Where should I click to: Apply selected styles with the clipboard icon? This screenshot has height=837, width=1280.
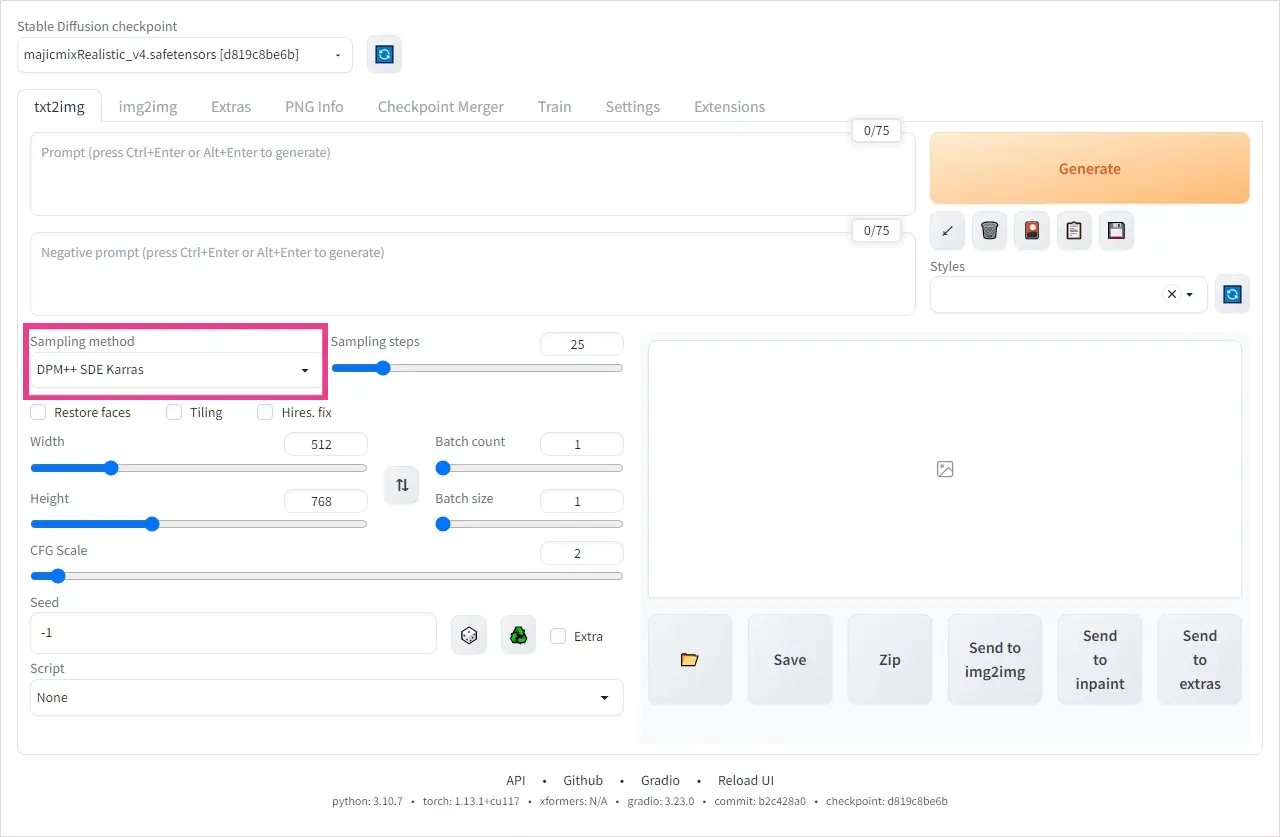[x=1074, y=231]
